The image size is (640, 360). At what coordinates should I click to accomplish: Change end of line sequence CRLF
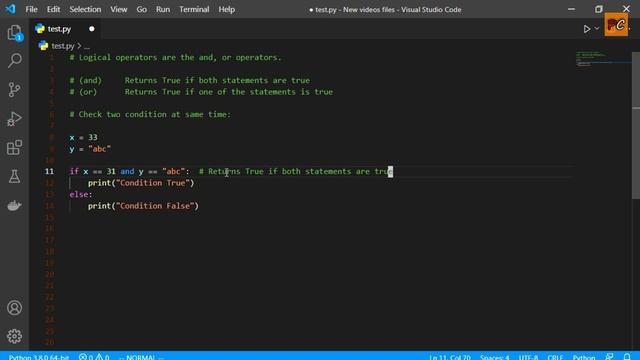(555, 357)
